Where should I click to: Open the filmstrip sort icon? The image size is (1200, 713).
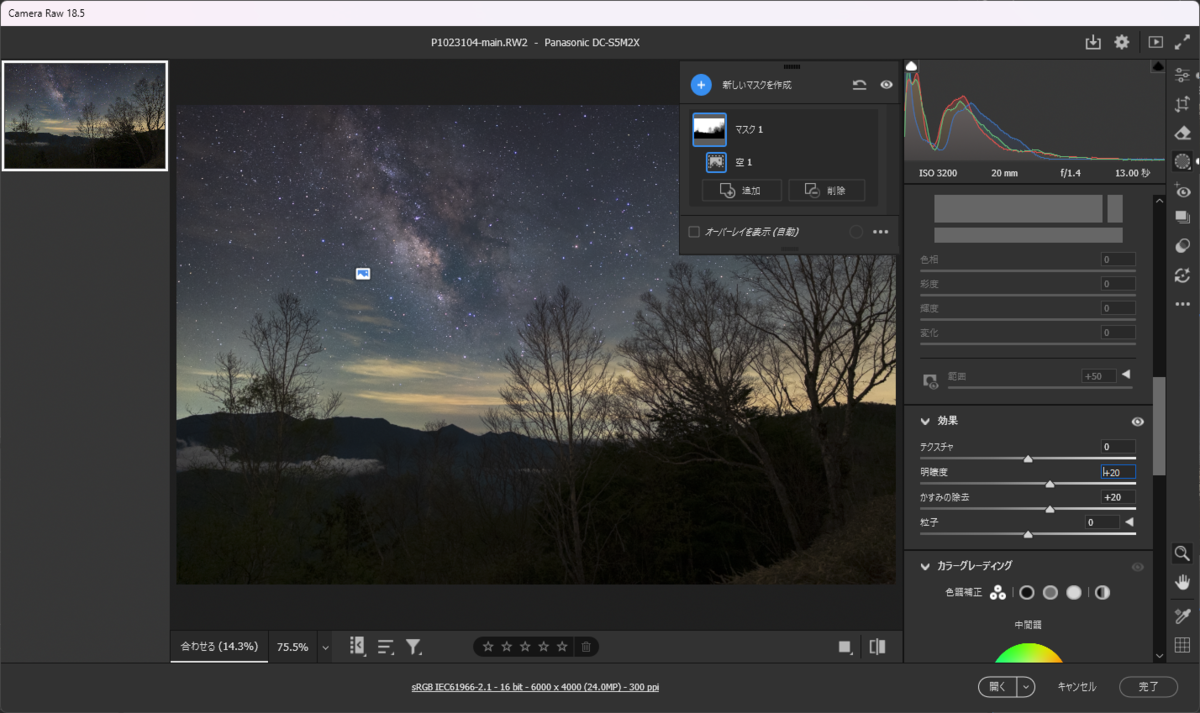386,647
